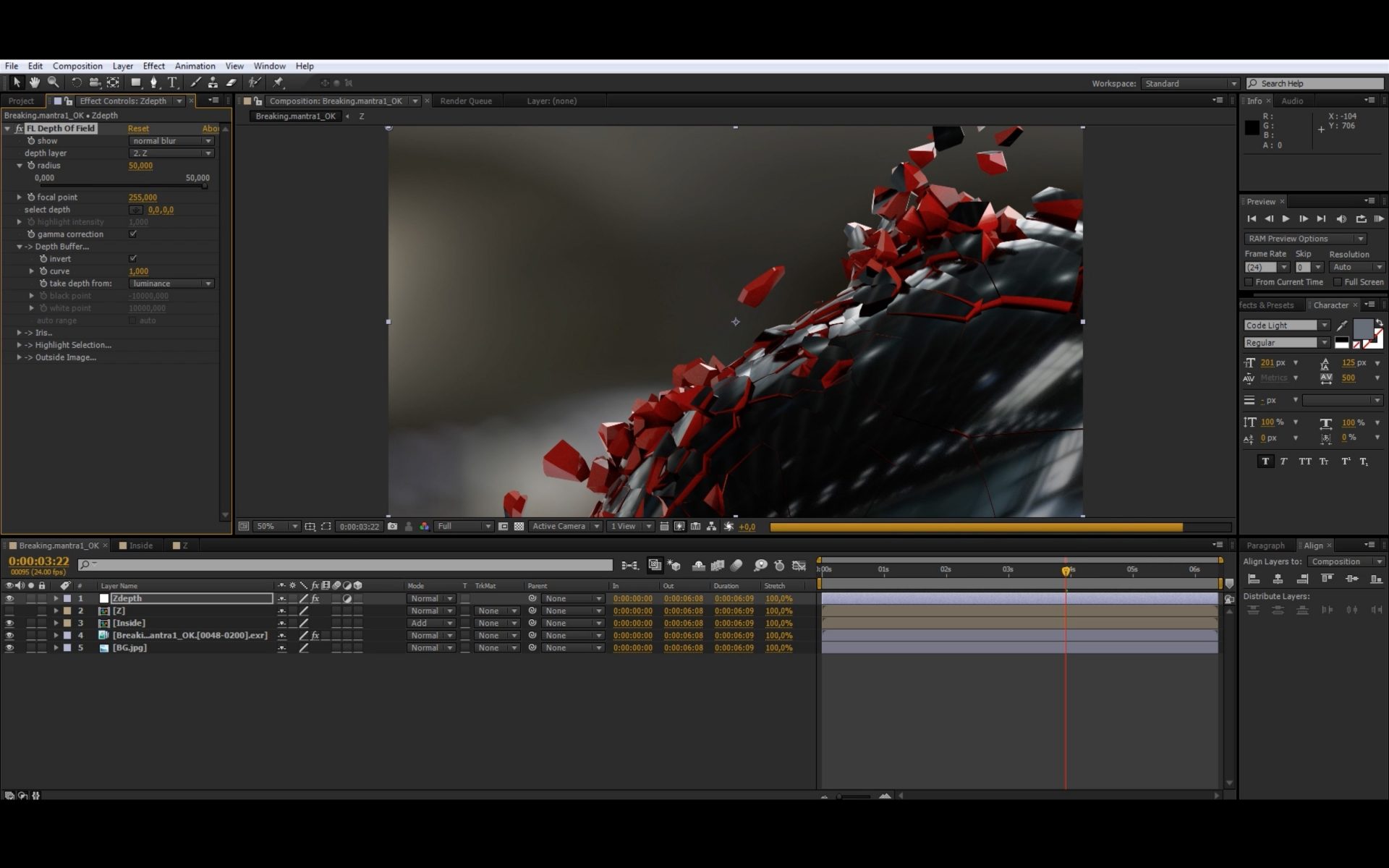Open the Full resolution dropdown
1389x868 pixels.
[x=463, y=527]
